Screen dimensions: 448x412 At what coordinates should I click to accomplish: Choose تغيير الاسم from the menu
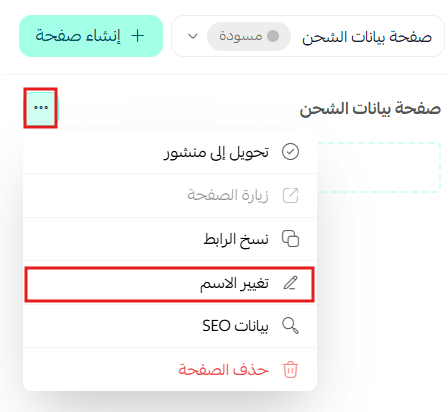pos(170,284)
